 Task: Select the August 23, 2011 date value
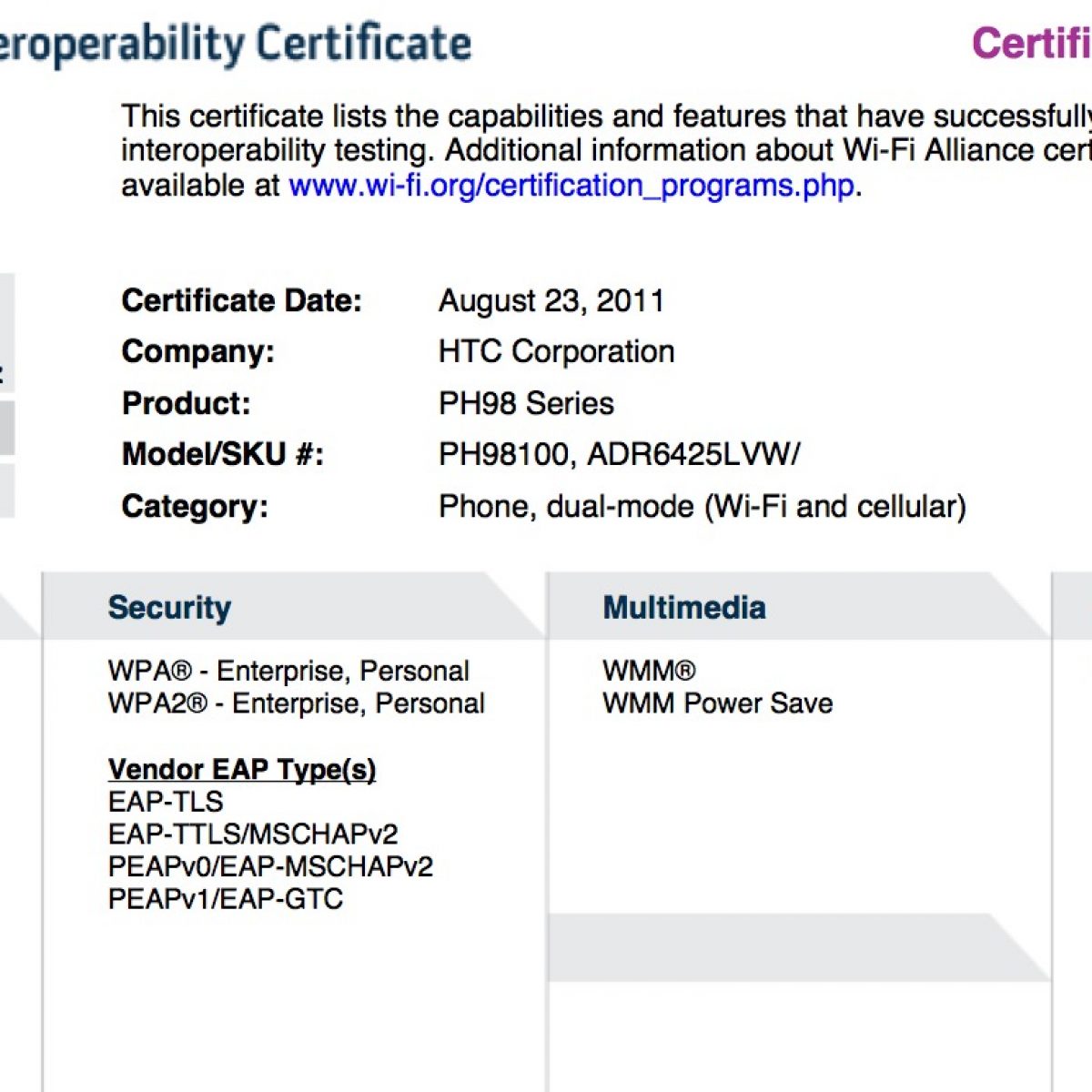pos(551,300)
